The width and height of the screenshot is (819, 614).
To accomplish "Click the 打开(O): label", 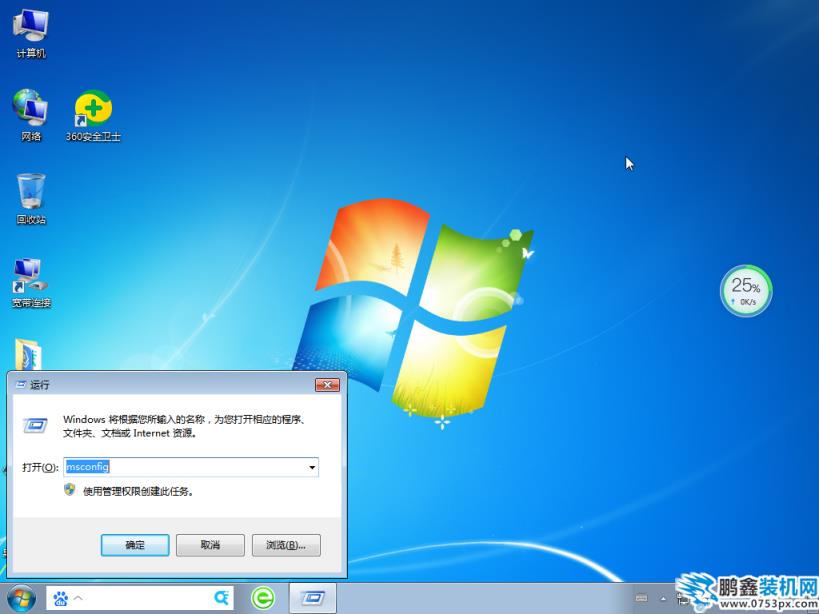I will tap(40, 467).
